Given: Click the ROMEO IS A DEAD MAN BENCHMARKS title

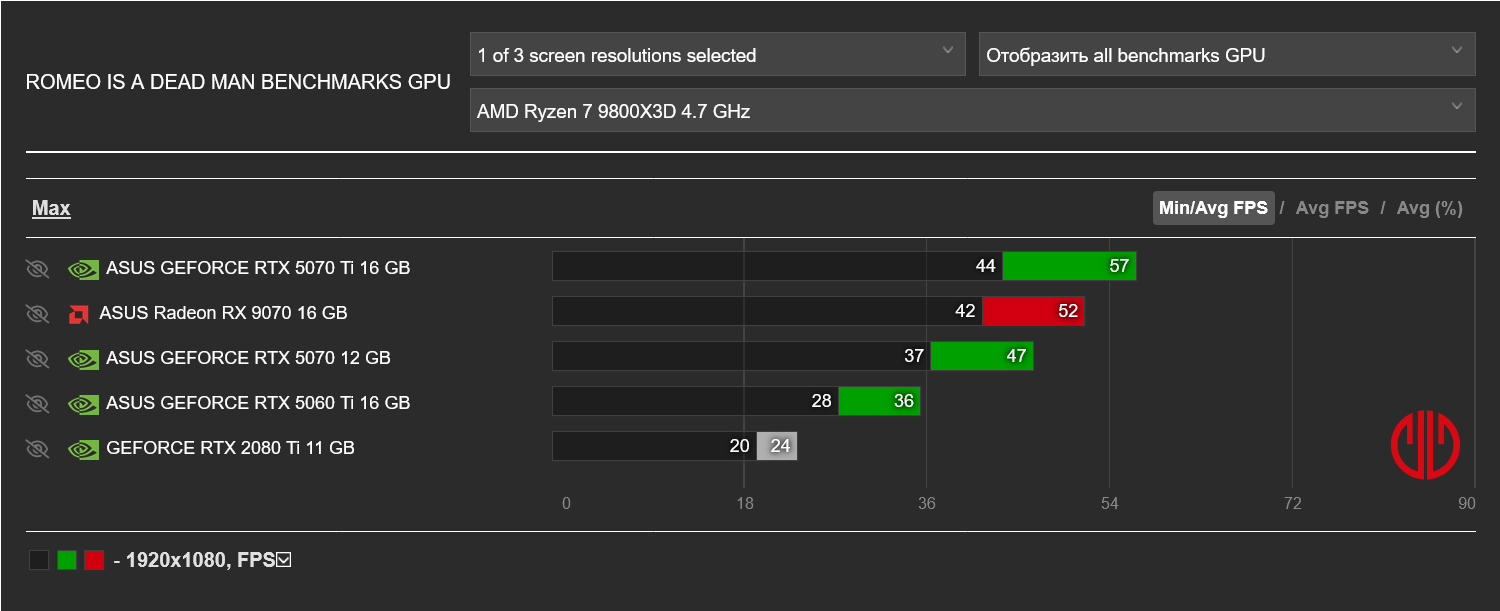Looking at the screenshot, I should click(238, 82).
